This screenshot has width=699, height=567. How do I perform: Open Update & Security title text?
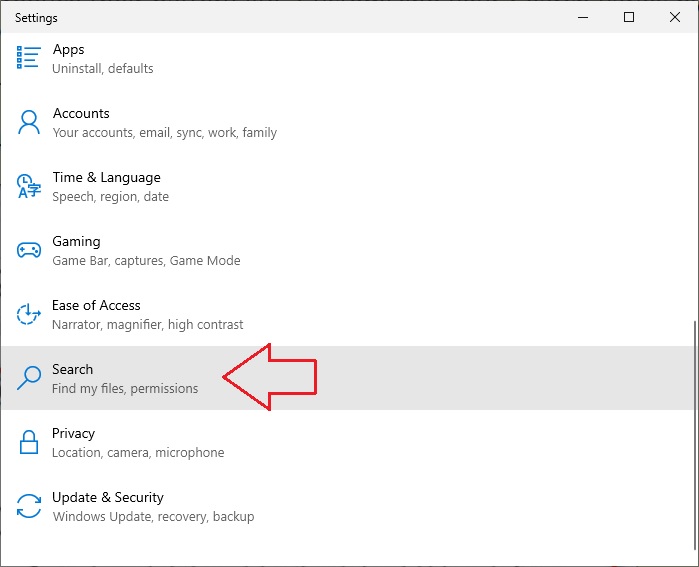(107, 497)
